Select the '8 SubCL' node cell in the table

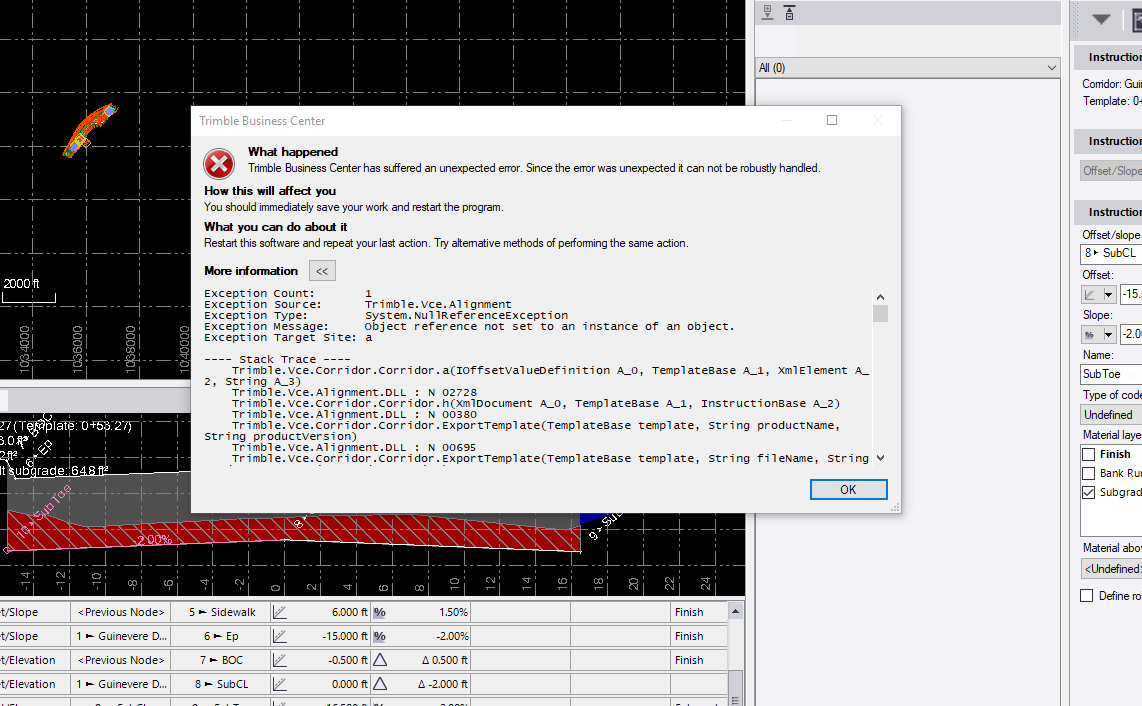(221, 684)
